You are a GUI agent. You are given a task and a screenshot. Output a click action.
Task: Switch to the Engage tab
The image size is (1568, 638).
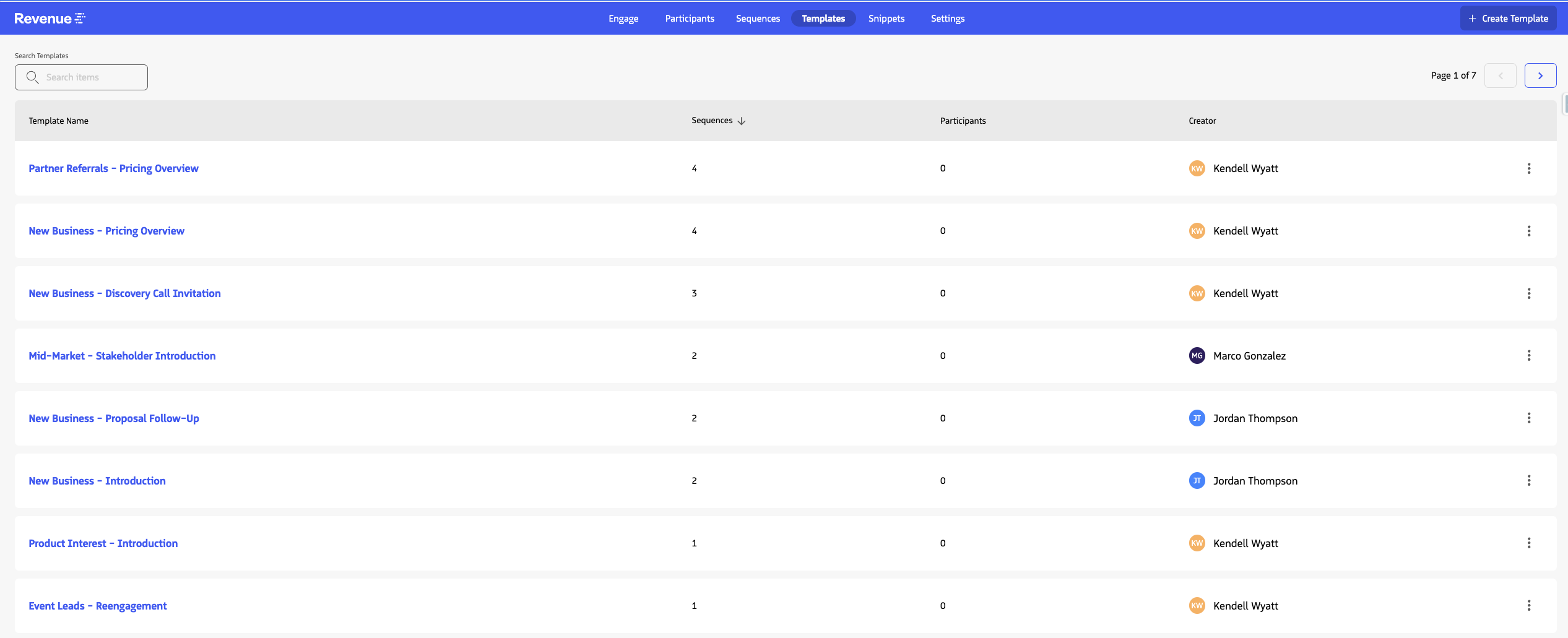point(623,19)
